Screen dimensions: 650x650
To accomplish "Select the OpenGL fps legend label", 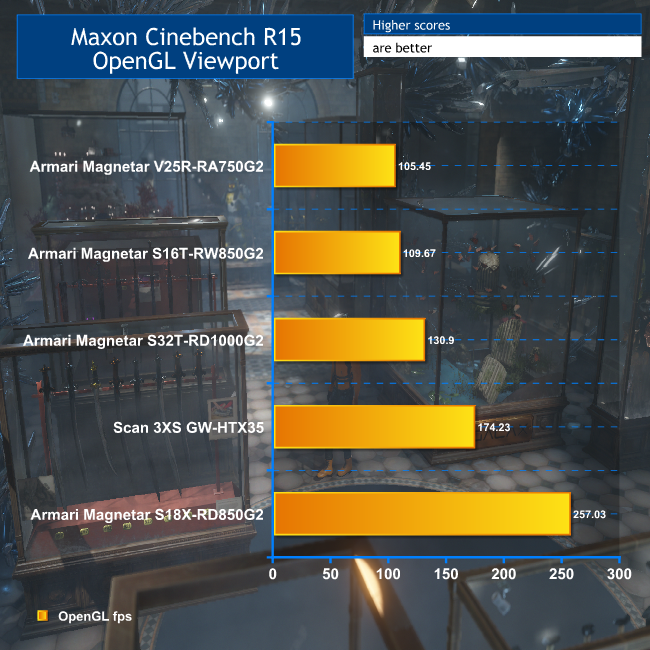I will [95, 616].
